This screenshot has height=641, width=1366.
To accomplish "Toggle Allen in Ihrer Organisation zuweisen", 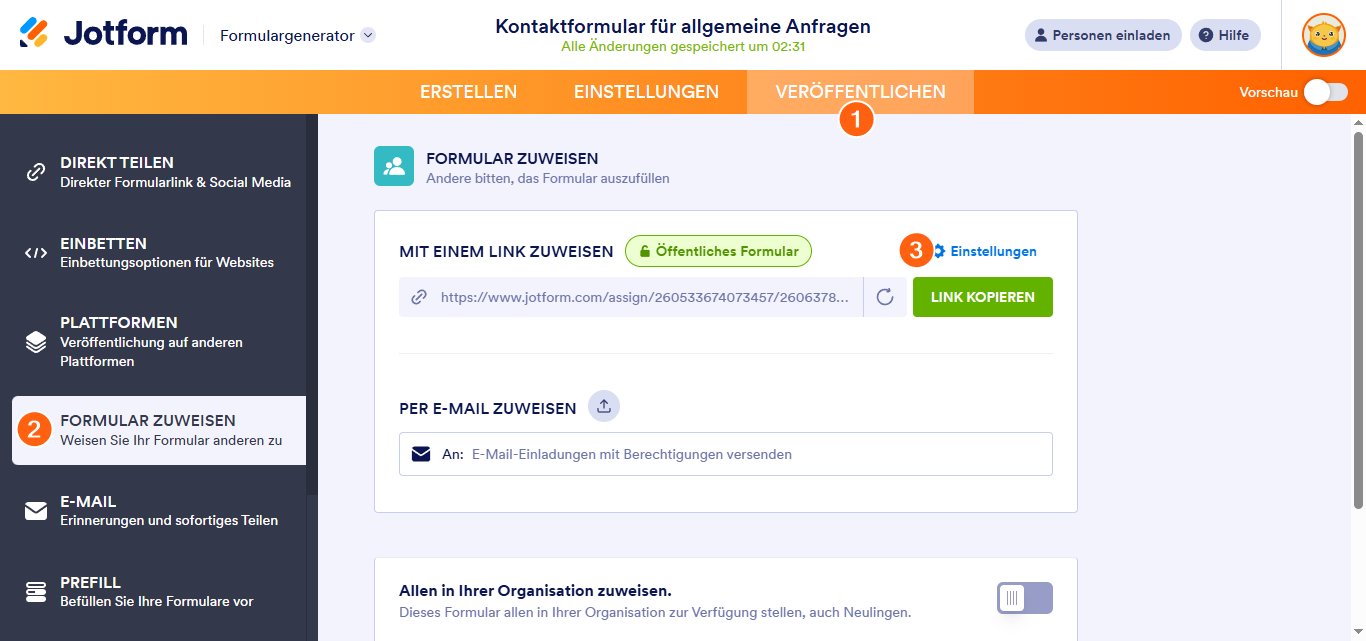I will tap(1024, 597).
